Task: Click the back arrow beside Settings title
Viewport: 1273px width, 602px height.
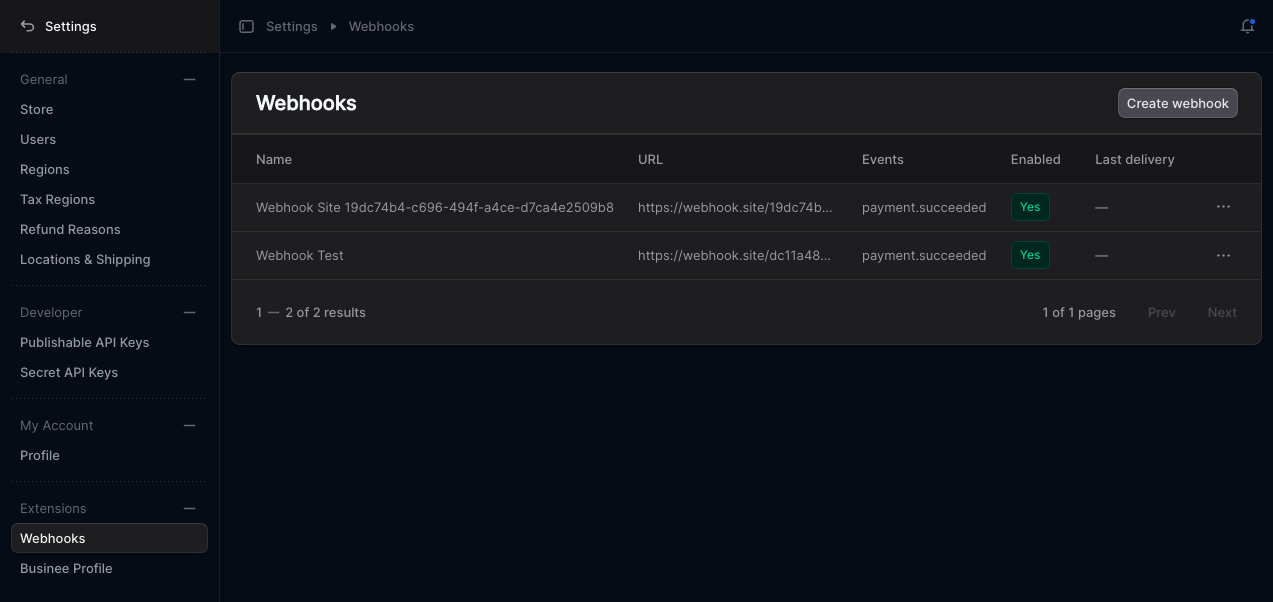Action: coord(27,26)
